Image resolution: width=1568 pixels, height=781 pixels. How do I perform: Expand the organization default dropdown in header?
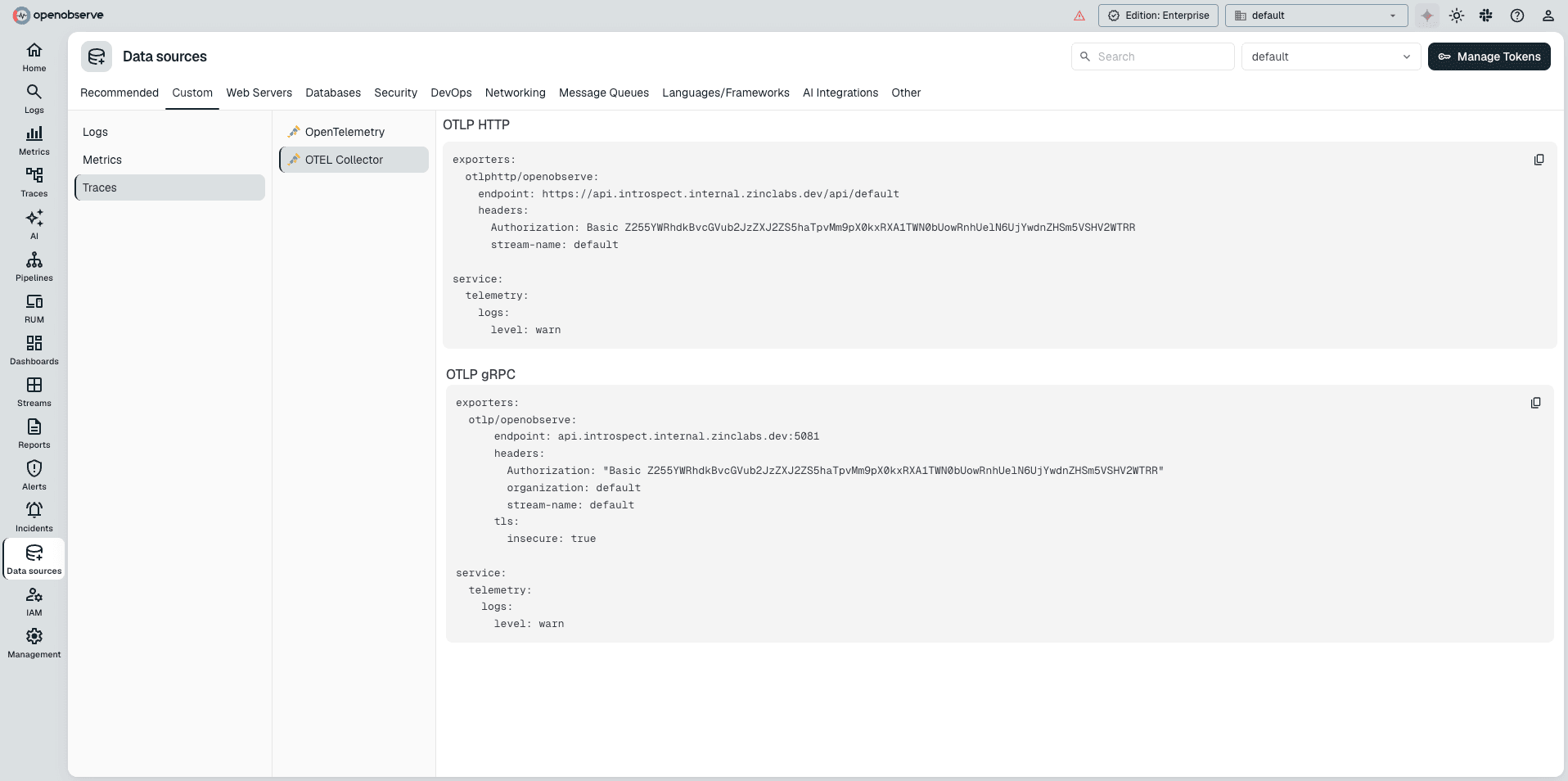tap(1316, 16)
